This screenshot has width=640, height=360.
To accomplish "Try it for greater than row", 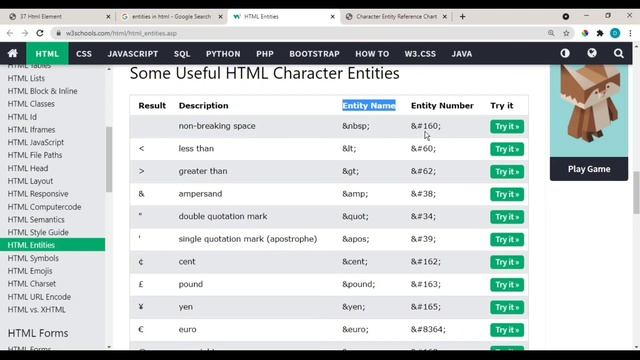I will pos(507,172).
